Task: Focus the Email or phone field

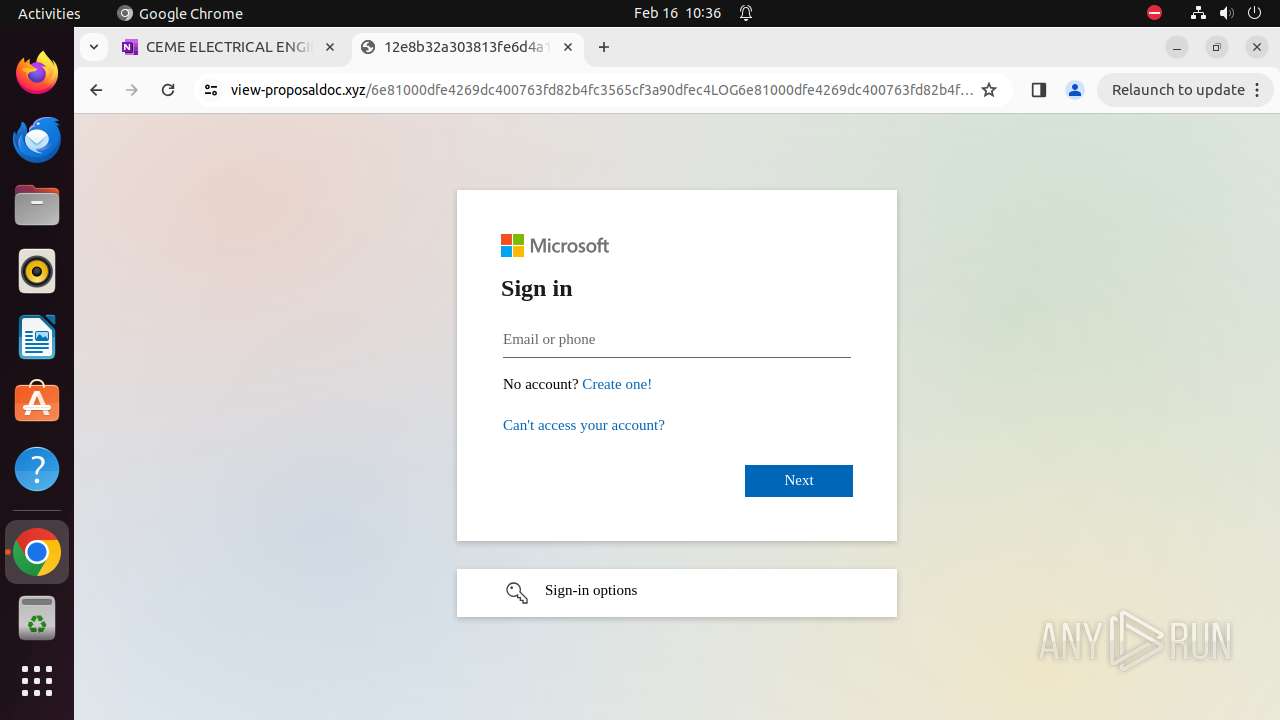Action: [677, 340]
